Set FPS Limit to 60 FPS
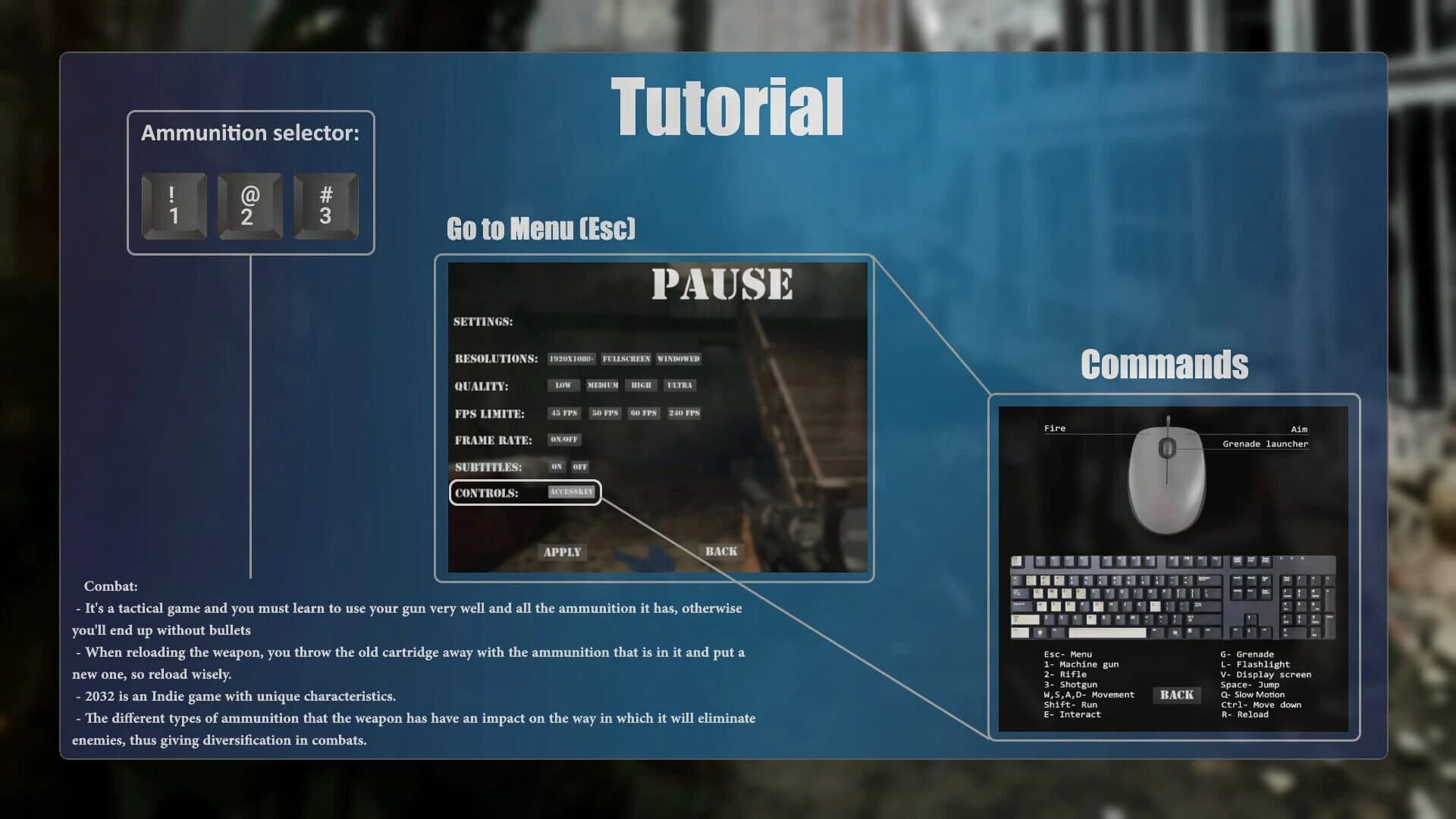1456x819 pixels. [643, 413]
